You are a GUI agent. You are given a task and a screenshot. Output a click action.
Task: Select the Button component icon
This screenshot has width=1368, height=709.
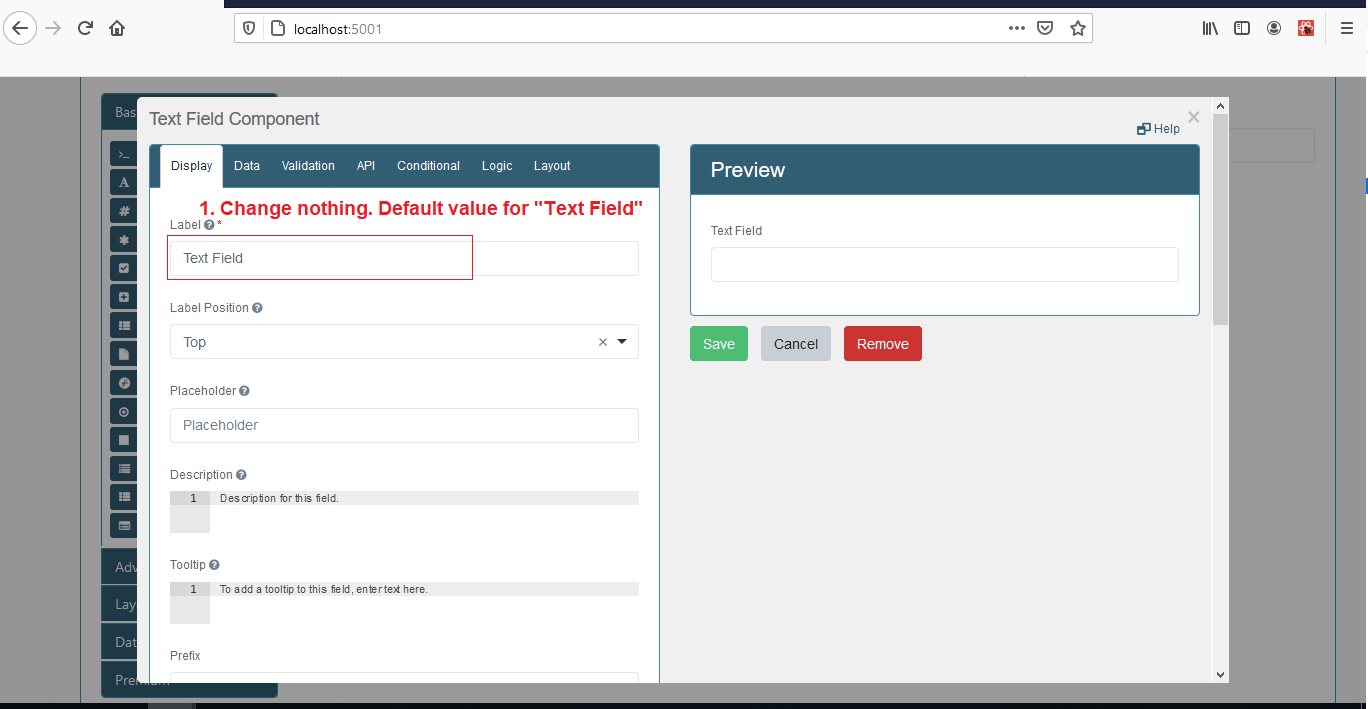coord(123,438)
